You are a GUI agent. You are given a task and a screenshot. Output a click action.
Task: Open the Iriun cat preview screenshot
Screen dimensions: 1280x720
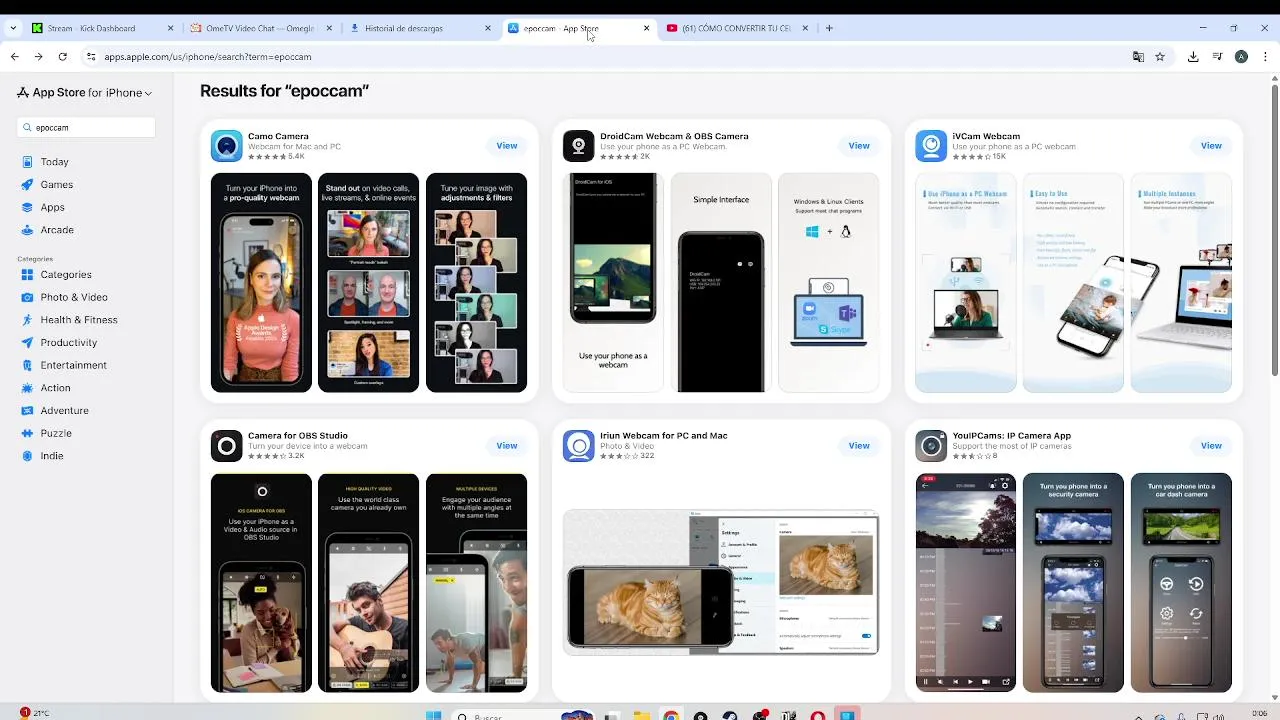(x=721, y=582)
